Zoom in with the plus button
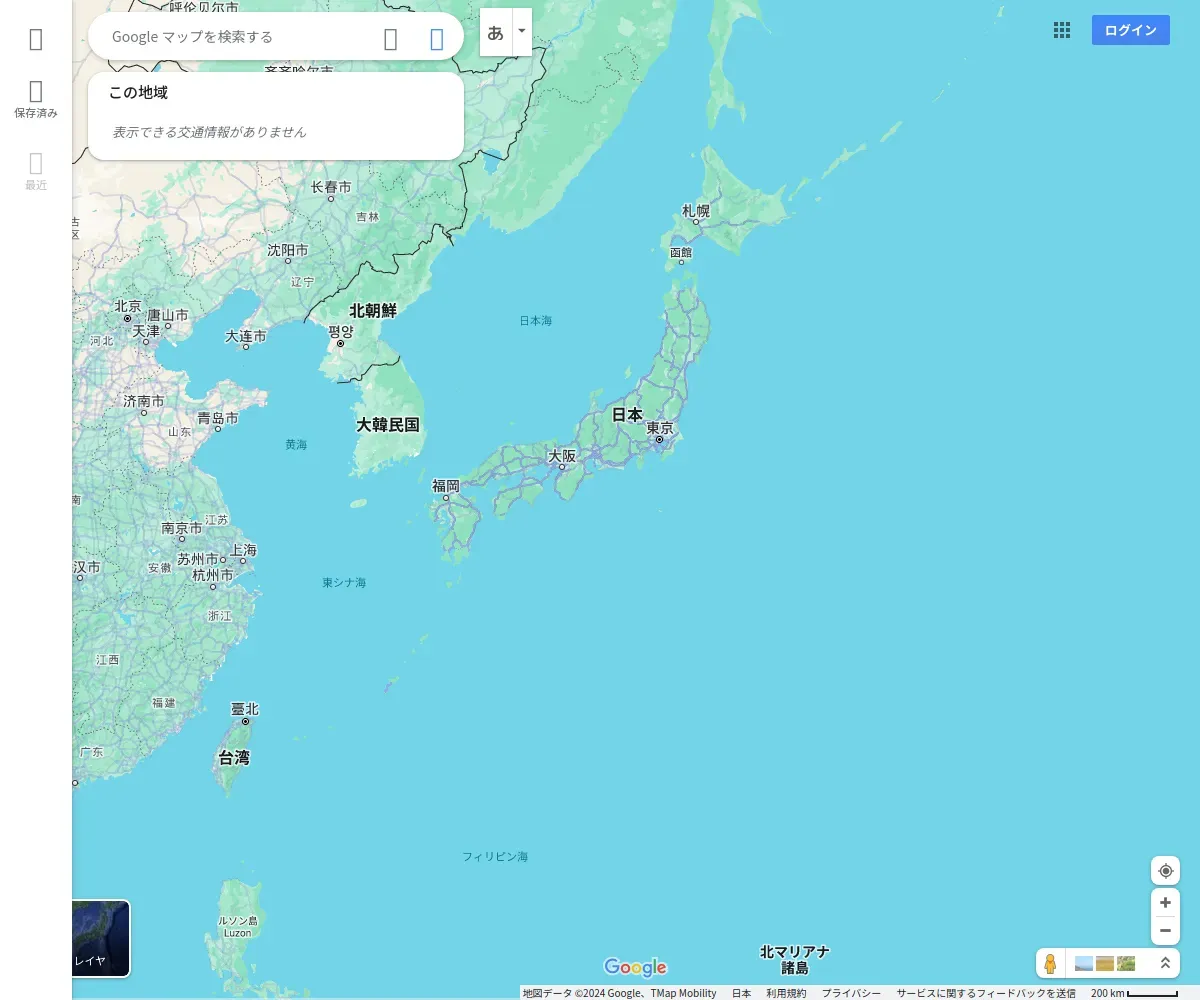Screen dimensions: 1200x1000 pyautogui.click(x=1165, y=902)
